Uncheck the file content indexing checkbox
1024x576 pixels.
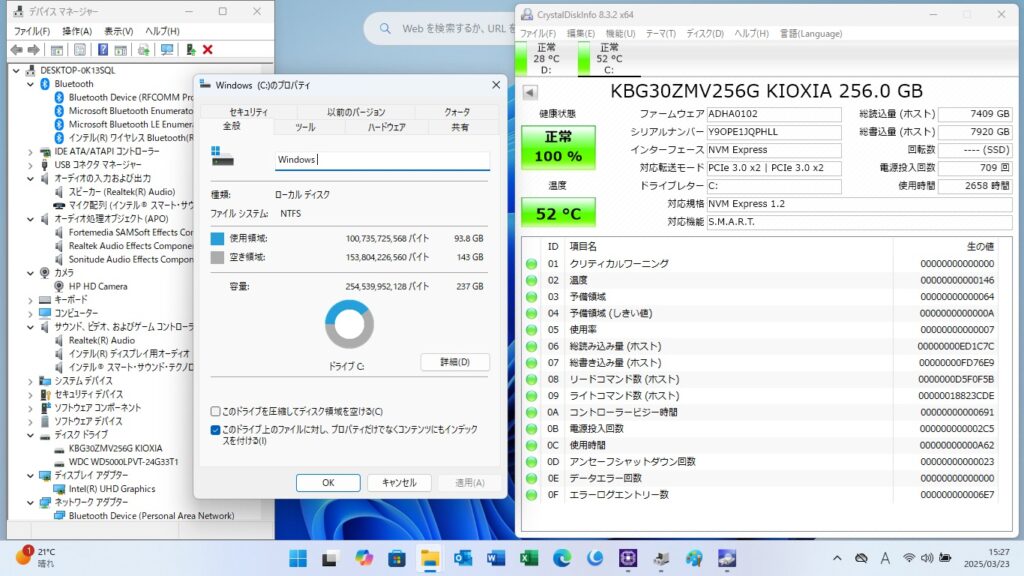(216, 430)
